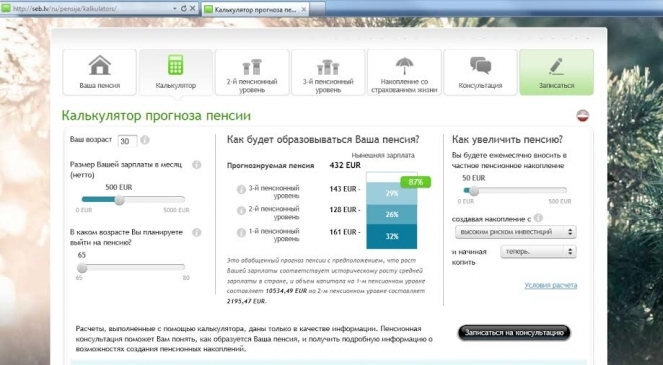Image resolution: width=663 pixels, height=365 pixels.
Task: Click the monthly contribution slider handle at 50 EUR
Action: [x=474, y=191]
